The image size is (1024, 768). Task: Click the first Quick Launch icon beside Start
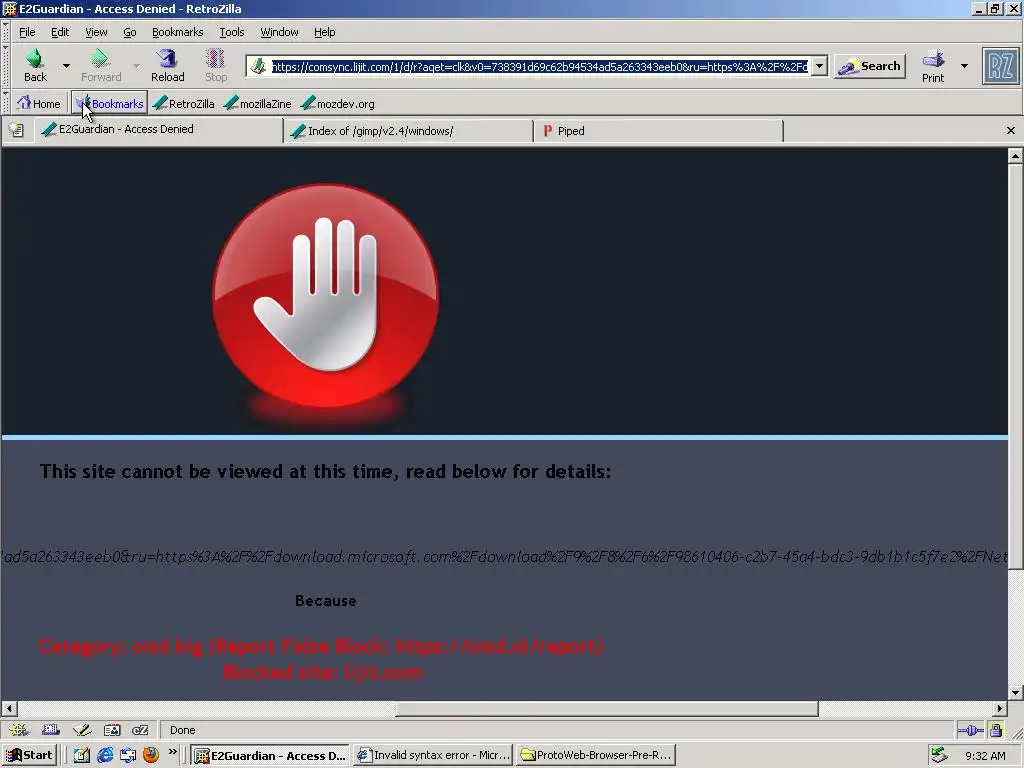tap(82, 755)
